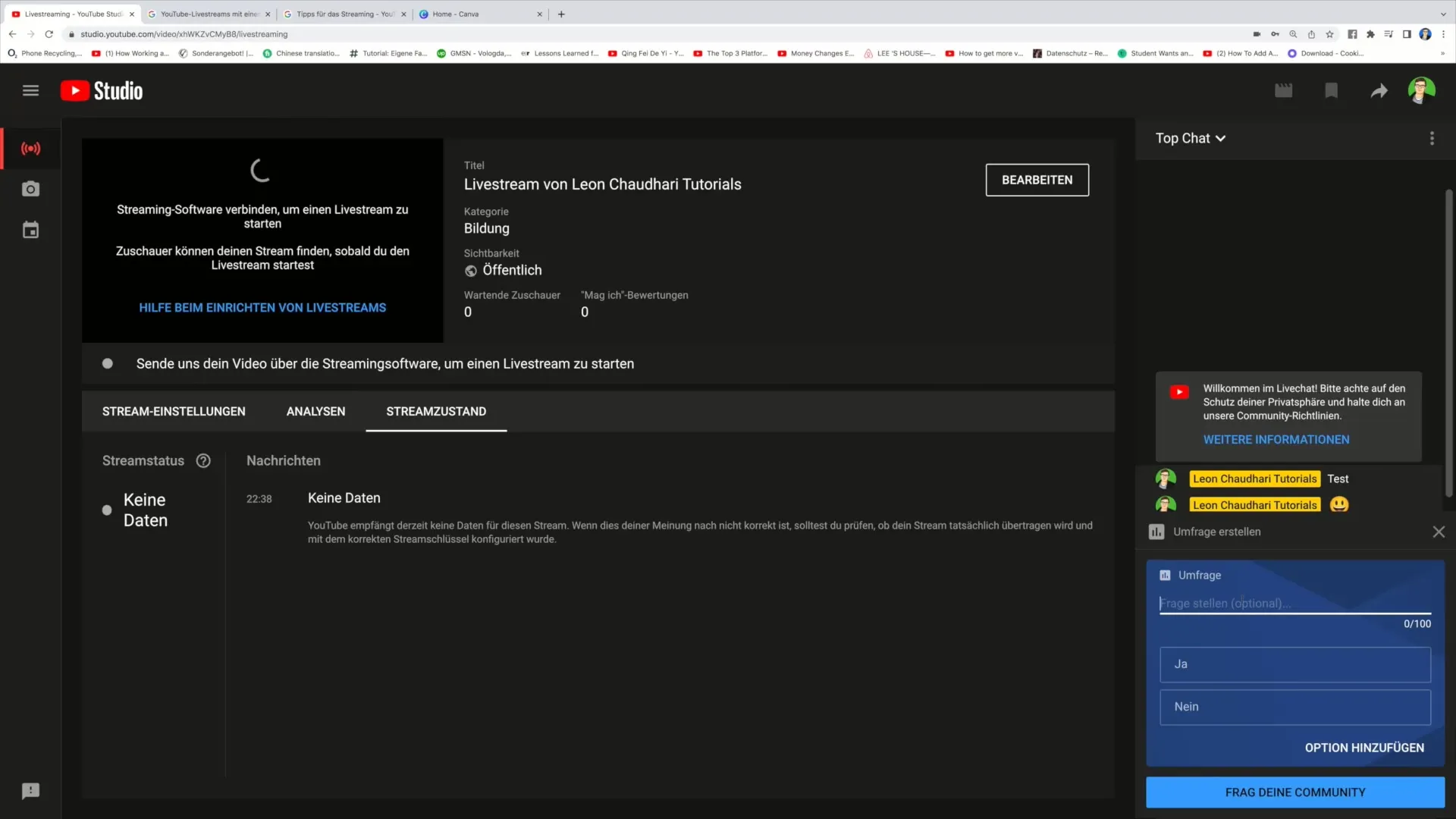Switch to the STREAM-EINSTELLUNGEN tab
This screenshot has height=819, width=1456.
tap(173, 411)
